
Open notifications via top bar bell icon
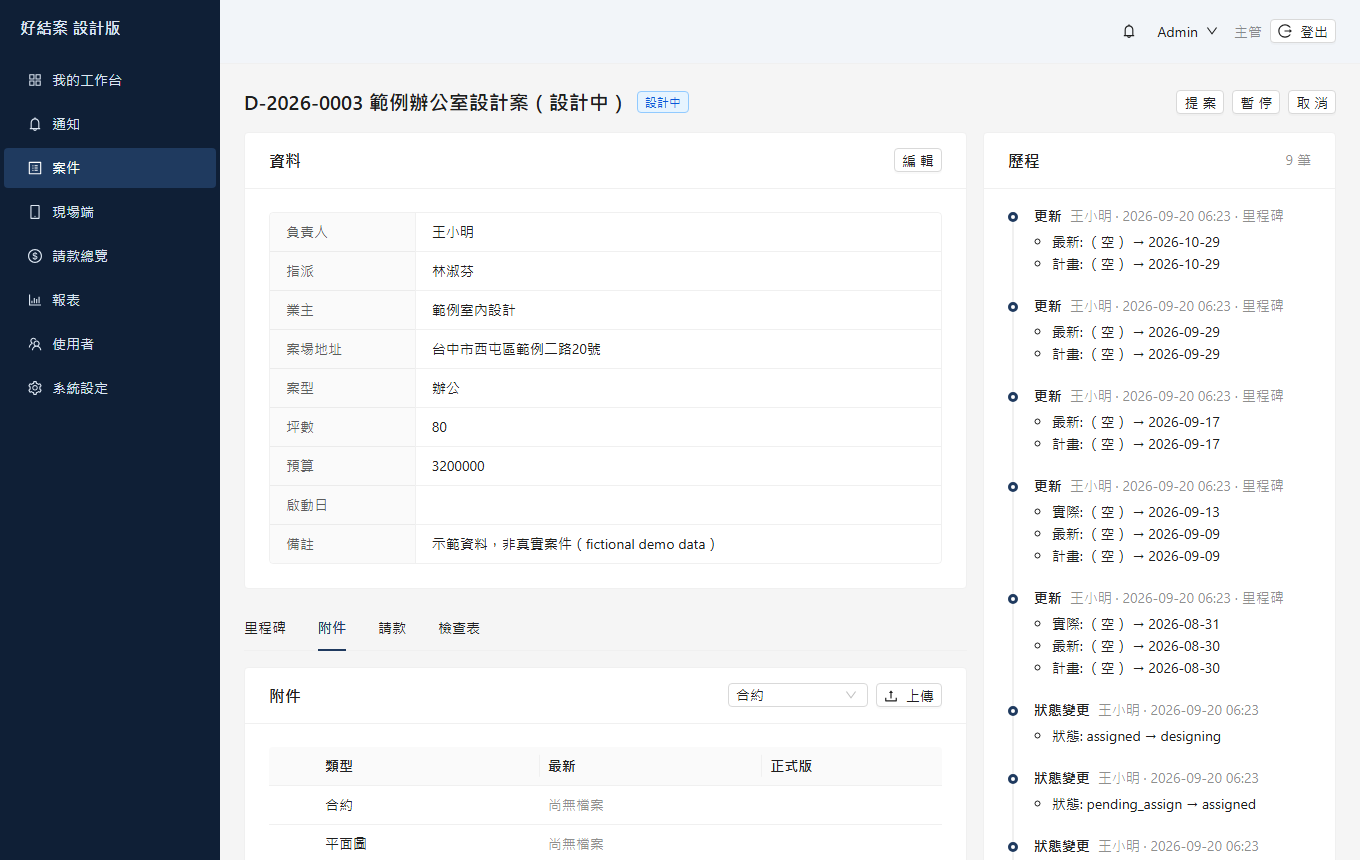click(1129, 32)
